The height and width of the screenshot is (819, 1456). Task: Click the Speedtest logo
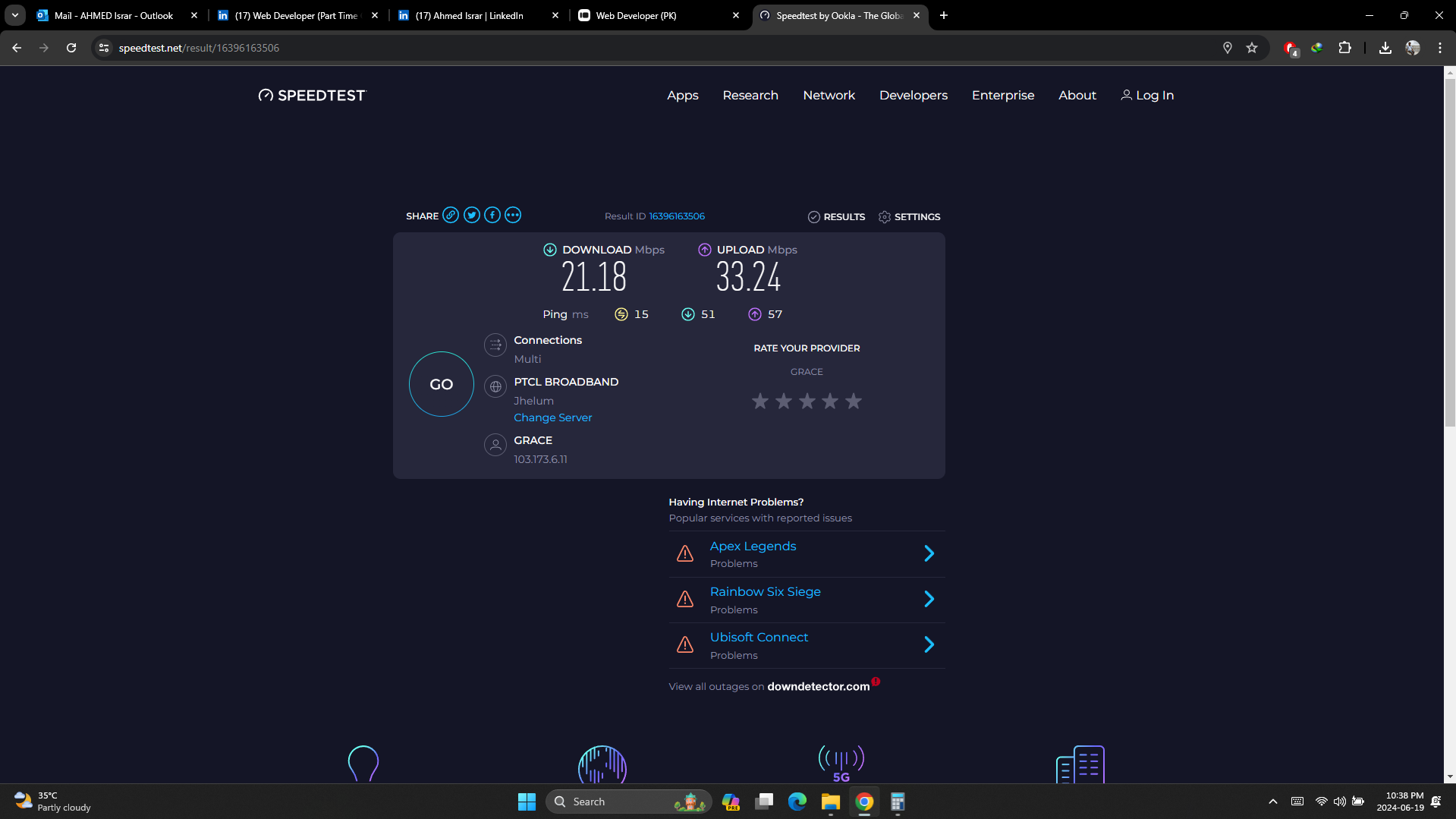312,96
